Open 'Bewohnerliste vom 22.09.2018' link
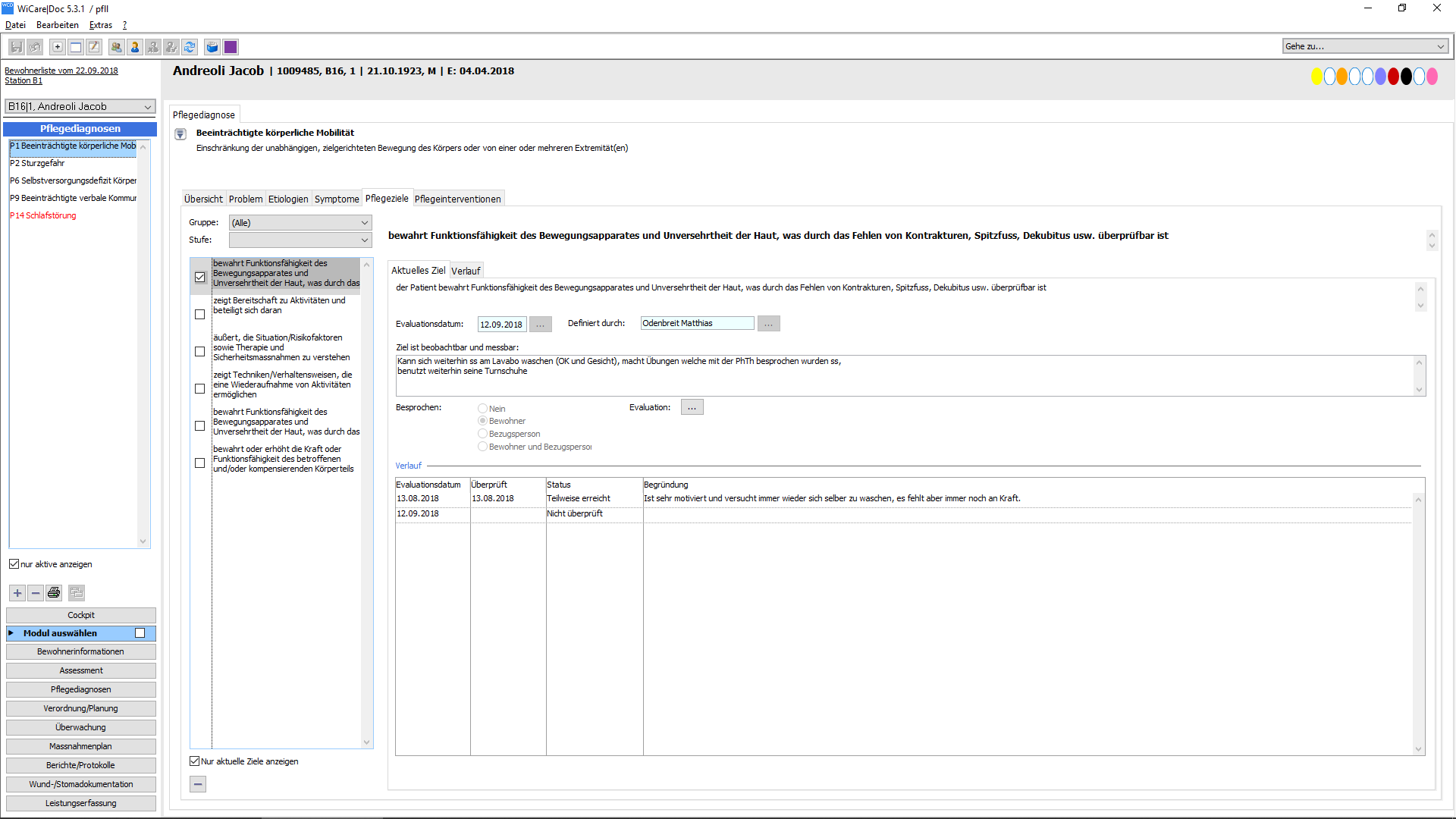The height and width of the screenshot is (819, 1456). 61,71
